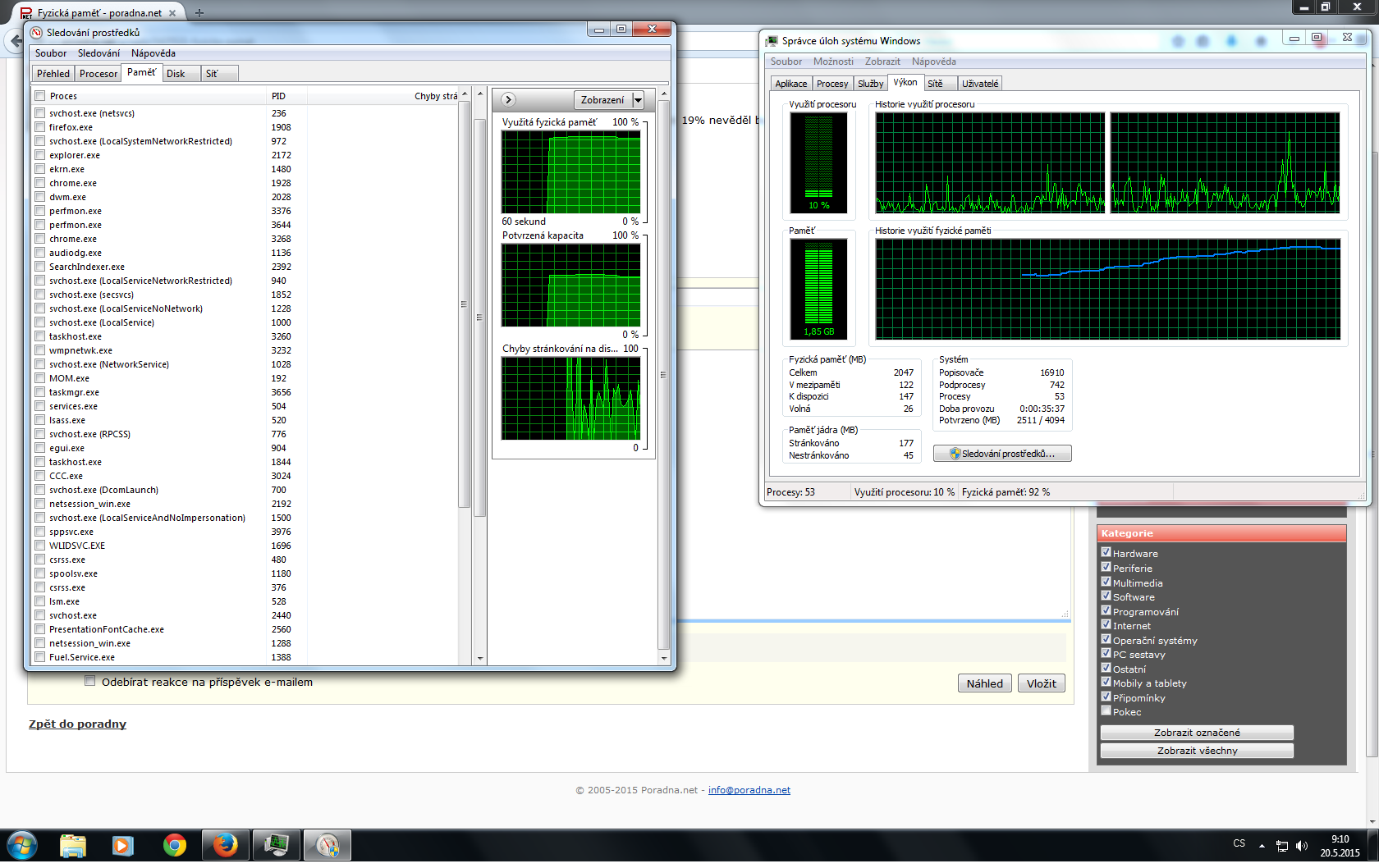Check the firefox.exe process checkbox
This screenshot has height=868, width=1379.
point(39,127)
